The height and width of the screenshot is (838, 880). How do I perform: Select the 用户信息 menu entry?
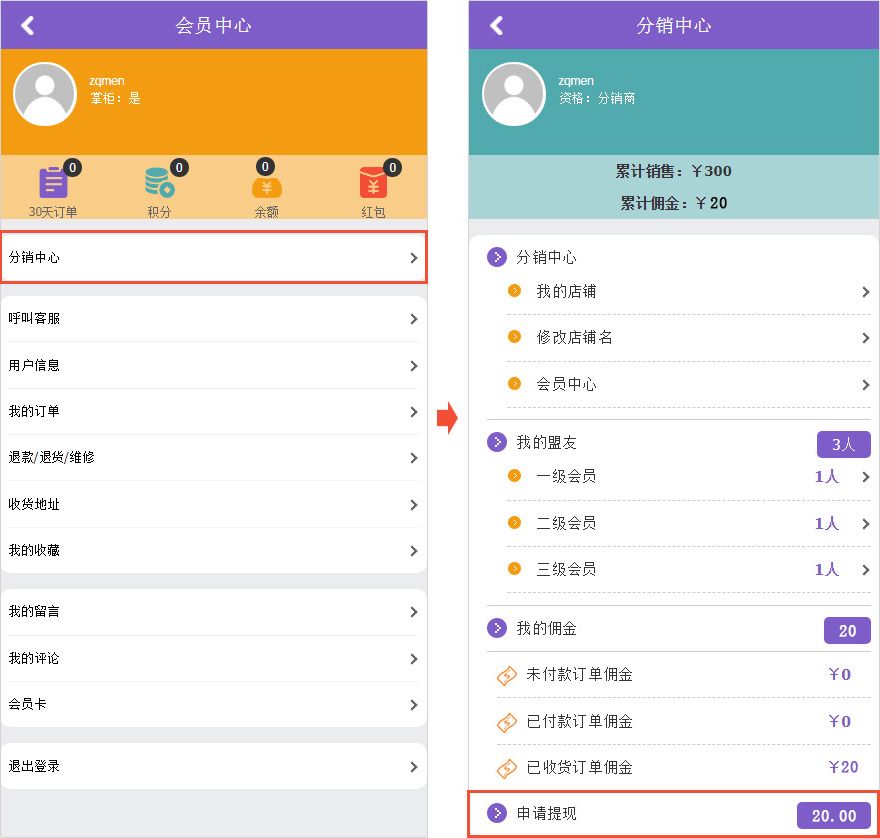point(214,365)
